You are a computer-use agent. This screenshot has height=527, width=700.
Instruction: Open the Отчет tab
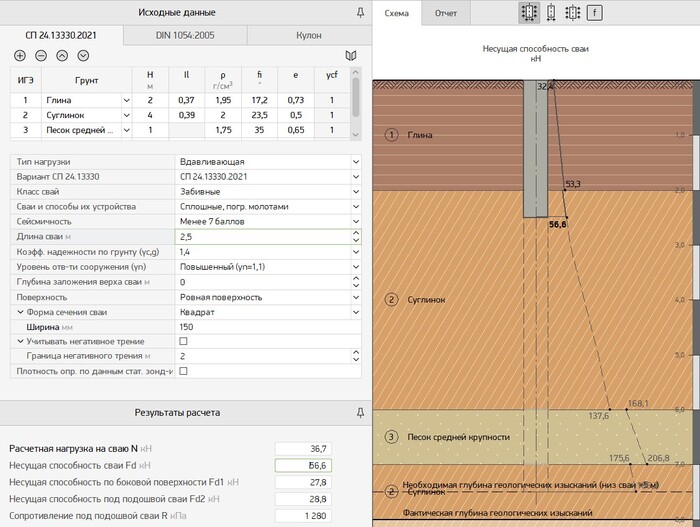point(446,14)
